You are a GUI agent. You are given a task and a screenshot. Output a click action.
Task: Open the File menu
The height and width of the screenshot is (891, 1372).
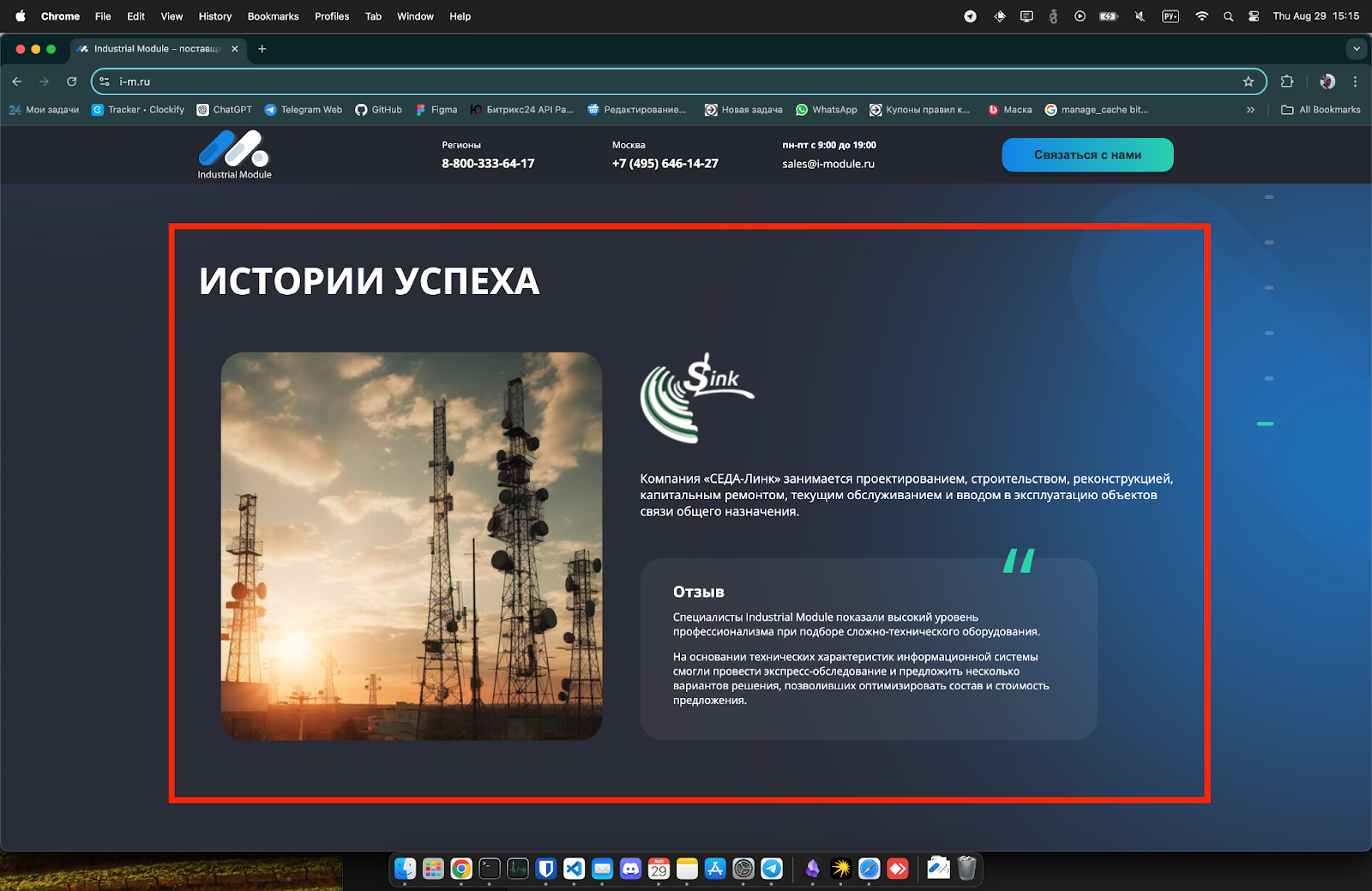point(103,16)
